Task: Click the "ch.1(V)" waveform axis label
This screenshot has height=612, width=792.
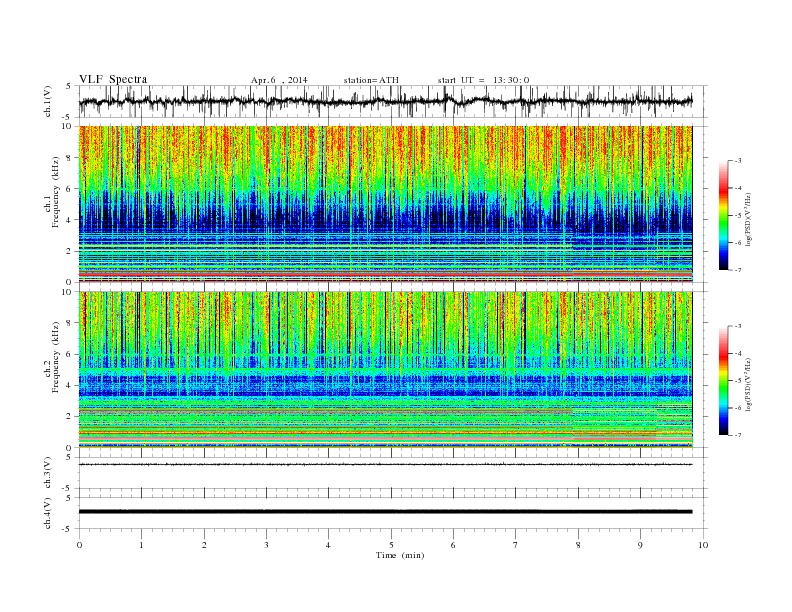Action: 48,102
